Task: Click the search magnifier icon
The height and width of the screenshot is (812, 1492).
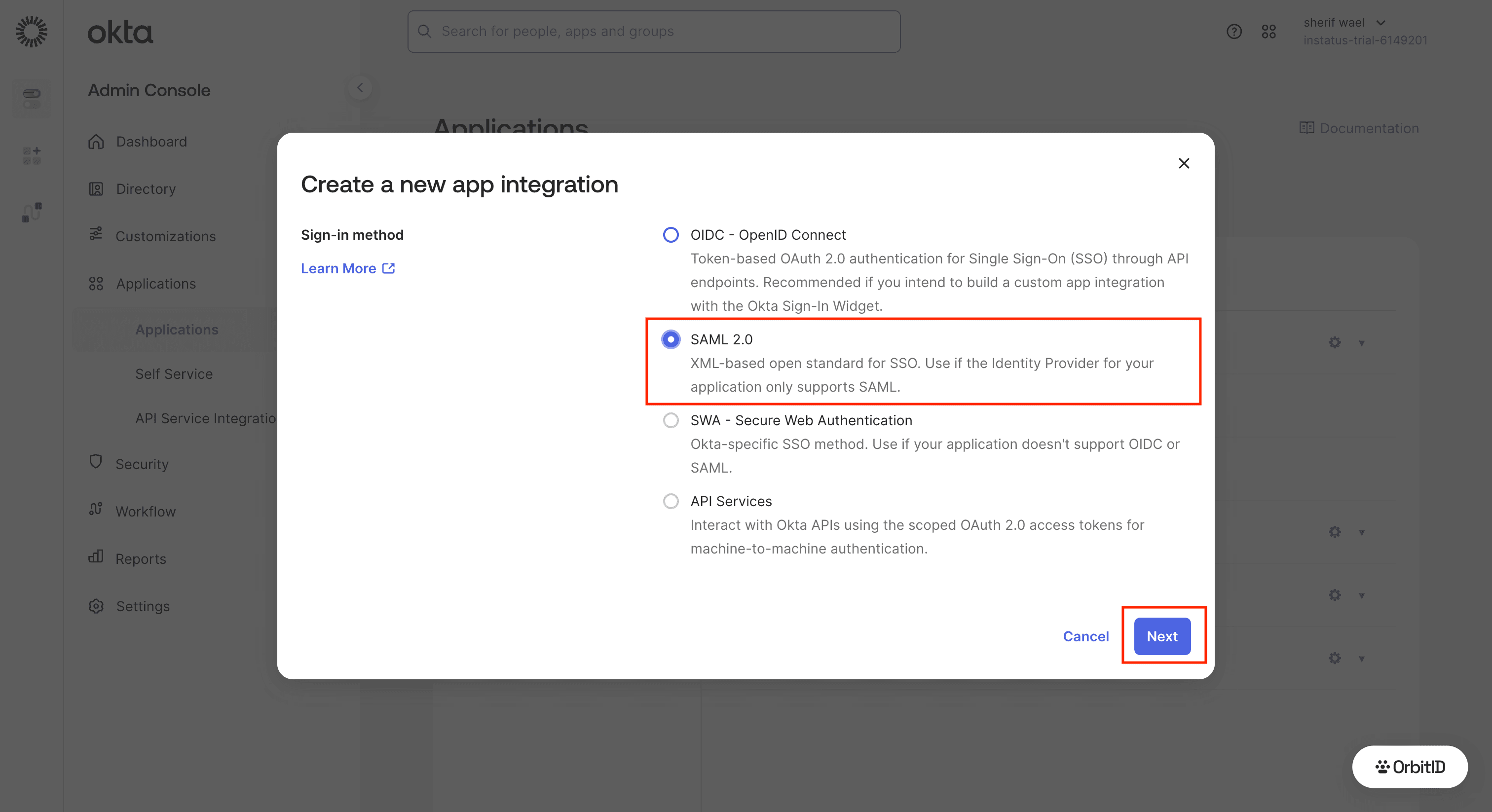Action: point(424,31)
